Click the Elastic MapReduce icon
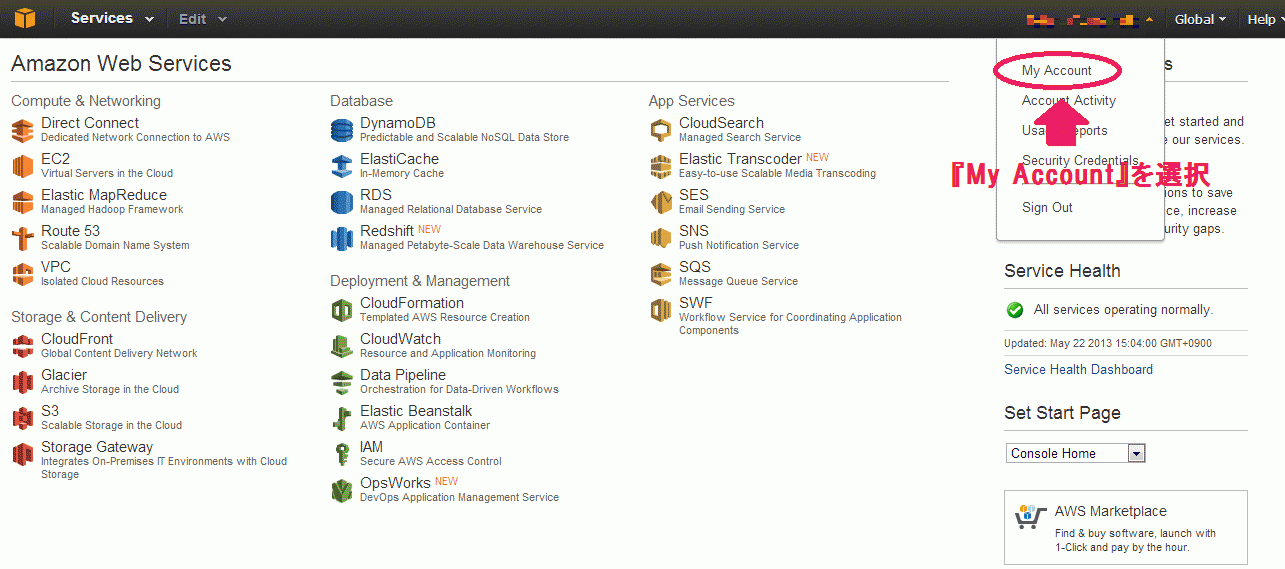 23,202
